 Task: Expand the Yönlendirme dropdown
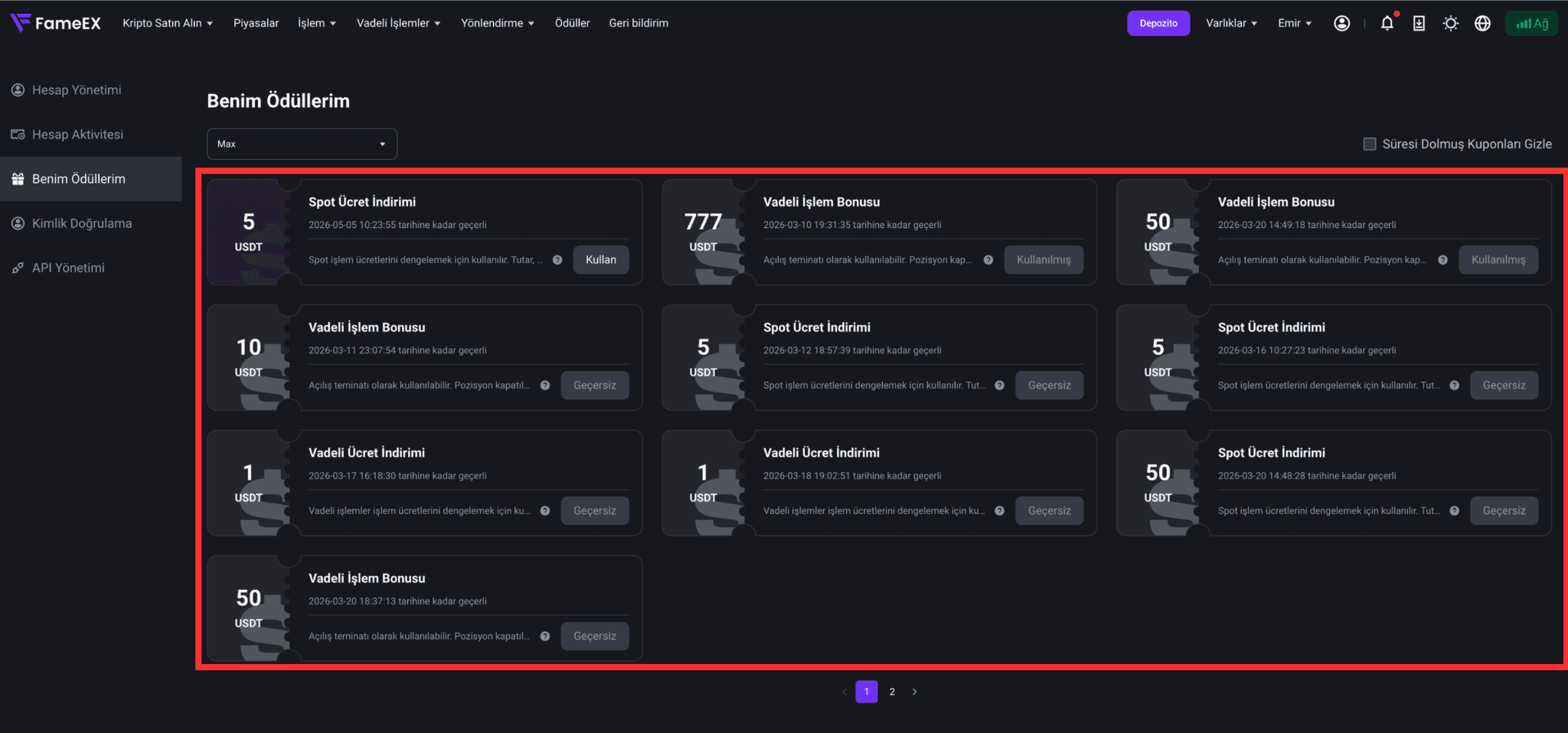tap(498, 23)
